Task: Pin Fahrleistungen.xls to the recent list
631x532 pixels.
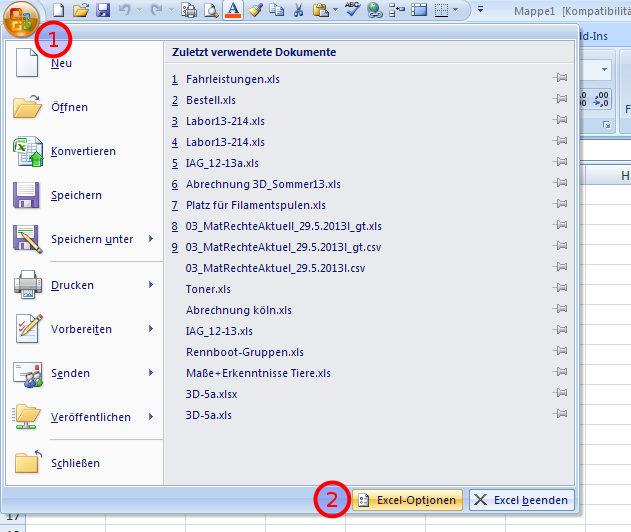Action: (x=560, y=78)
